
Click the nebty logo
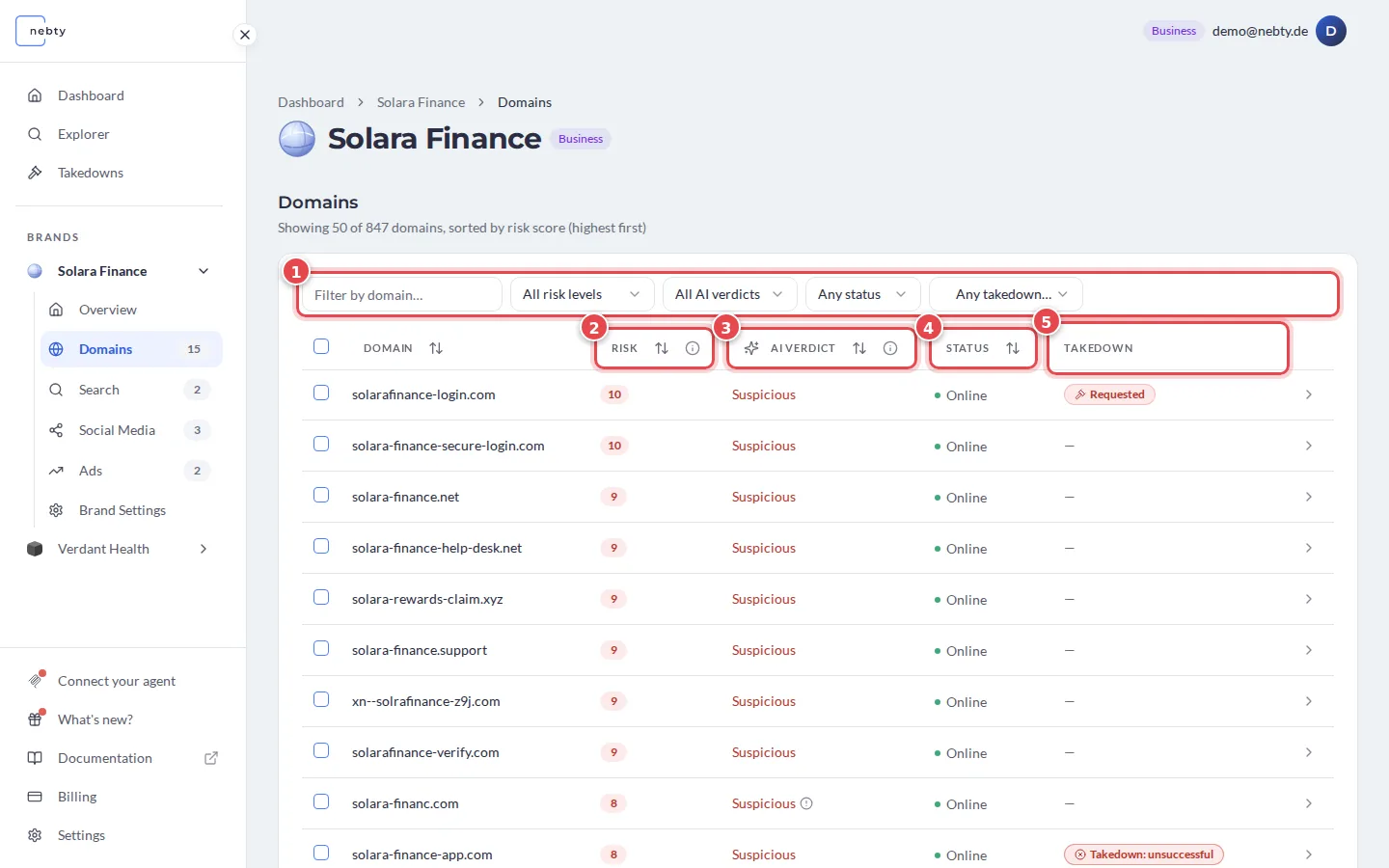[42, 31]
